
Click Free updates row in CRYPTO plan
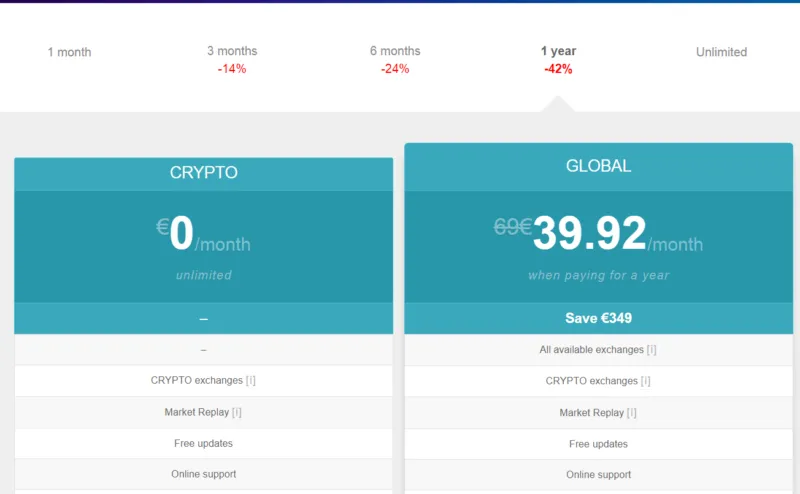(203, 443)
